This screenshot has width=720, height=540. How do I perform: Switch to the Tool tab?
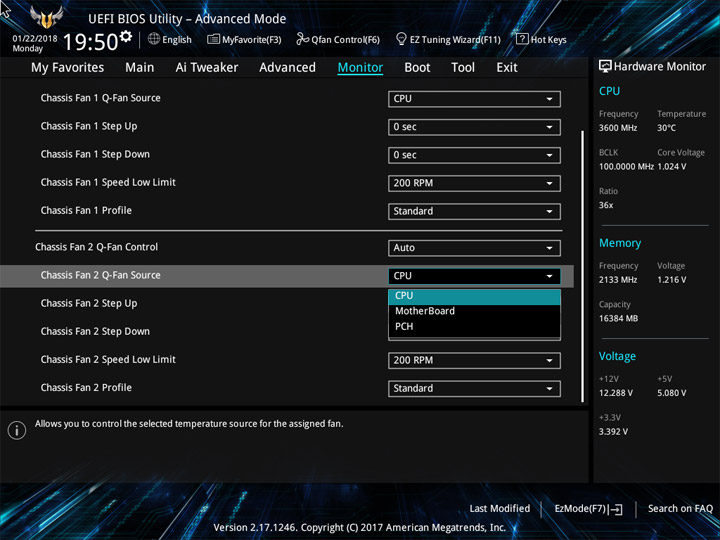pyautogui.click(x=463, y=68)
